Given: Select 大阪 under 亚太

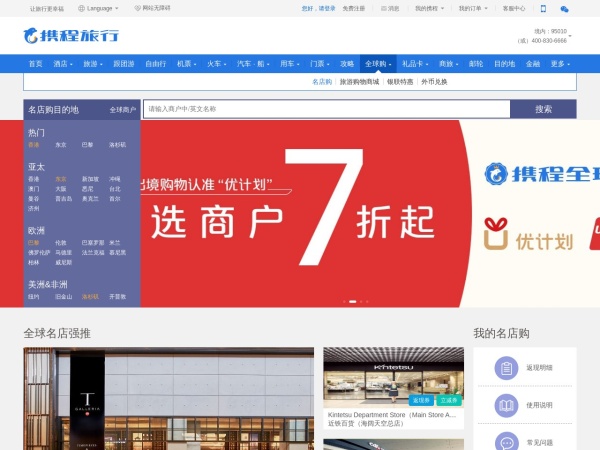Looking at the screenshot, I should (61, 189).
